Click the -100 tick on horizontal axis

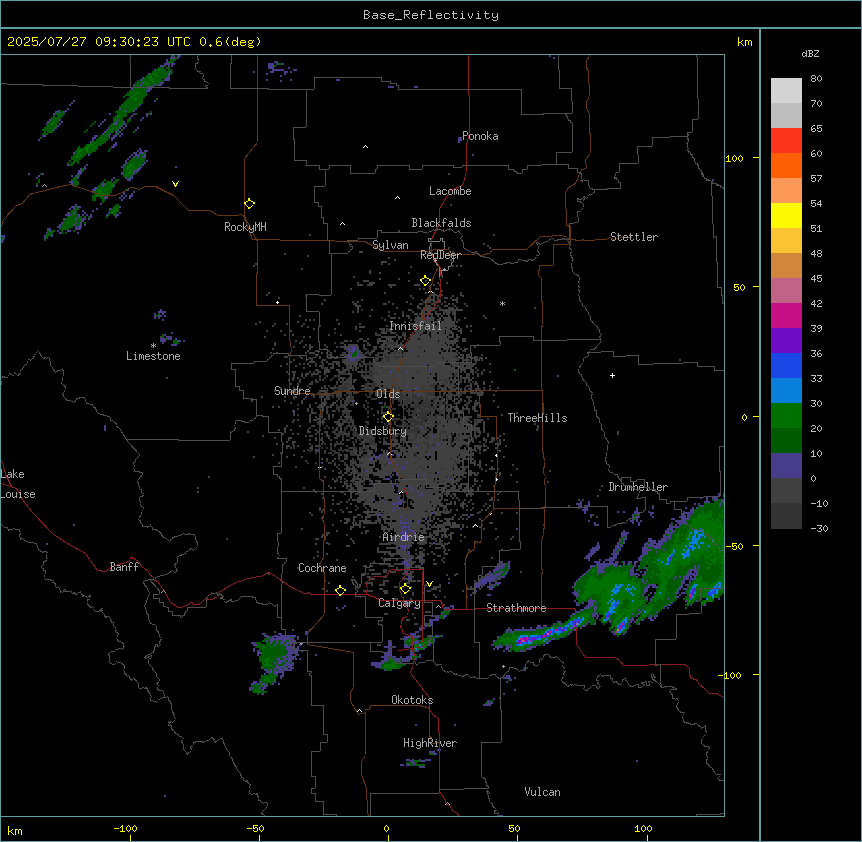tap(125, 828)
